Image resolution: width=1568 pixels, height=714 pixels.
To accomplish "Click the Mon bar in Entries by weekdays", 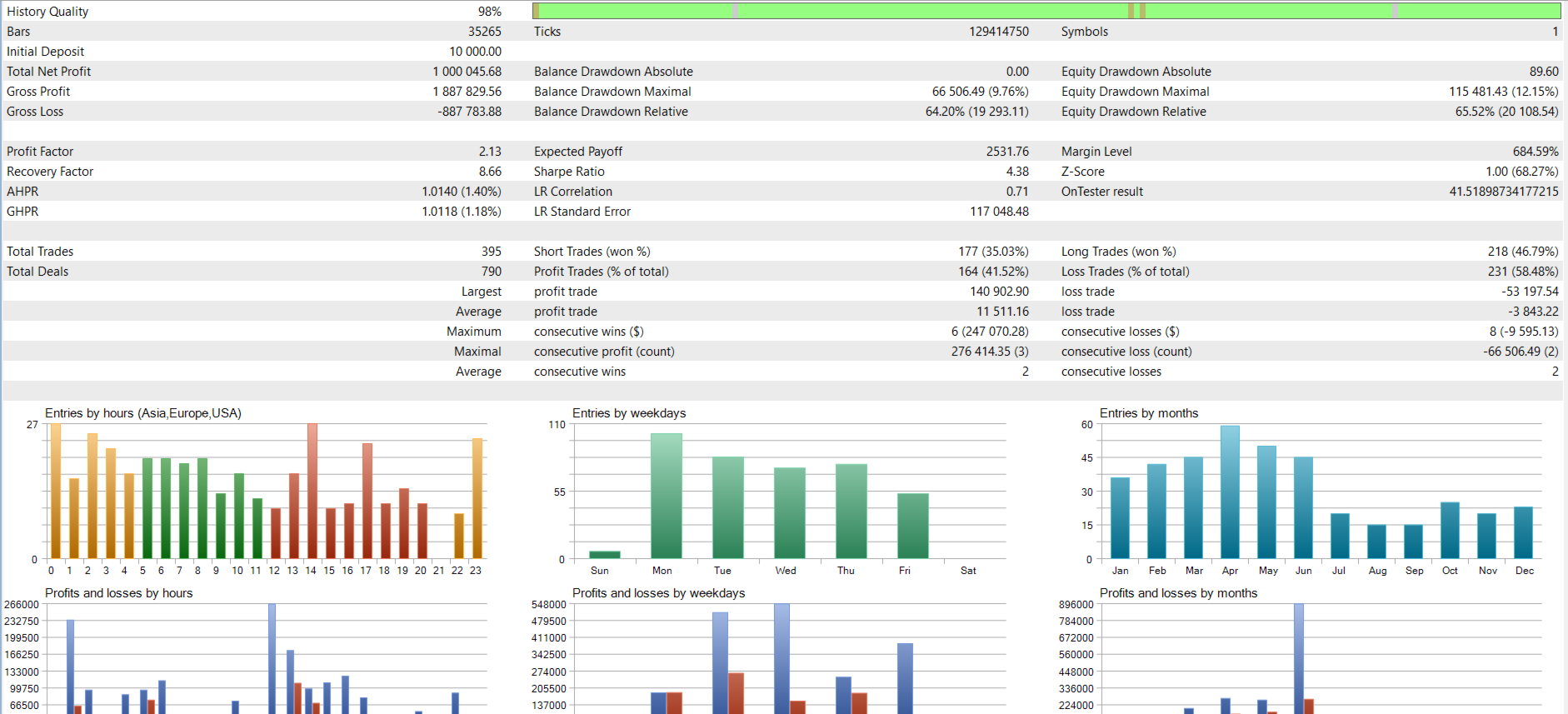I will click(x=667, y=496).
